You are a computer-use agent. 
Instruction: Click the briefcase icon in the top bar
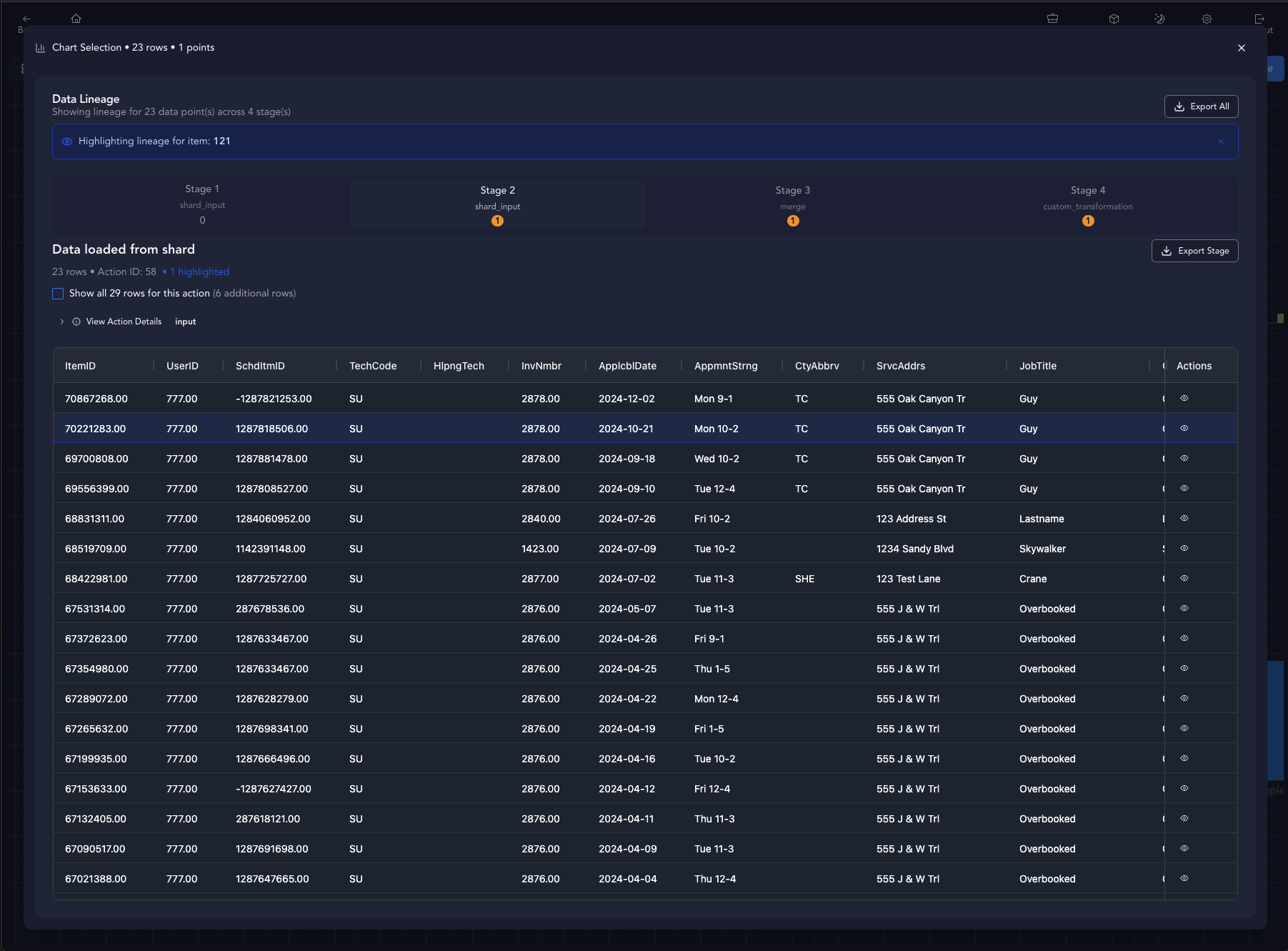pyautogui.click(x=1052, y=19)
